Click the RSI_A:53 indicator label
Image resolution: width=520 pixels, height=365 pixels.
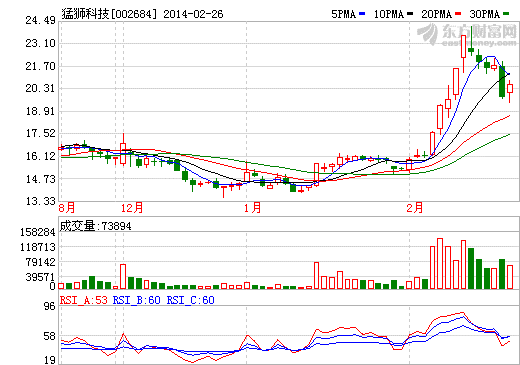coord(84,300)
